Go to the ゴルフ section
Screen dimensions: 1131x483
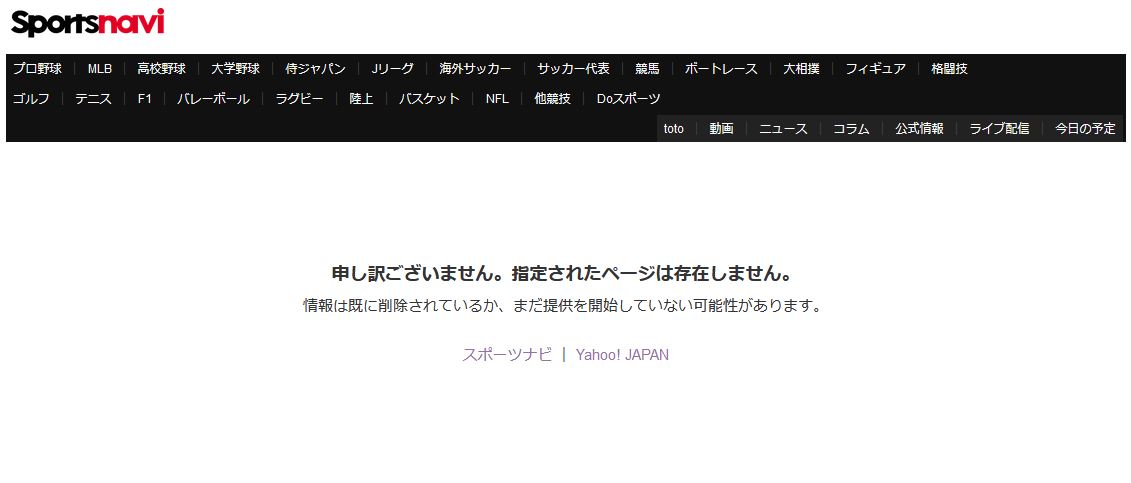(x=31, y=99)
